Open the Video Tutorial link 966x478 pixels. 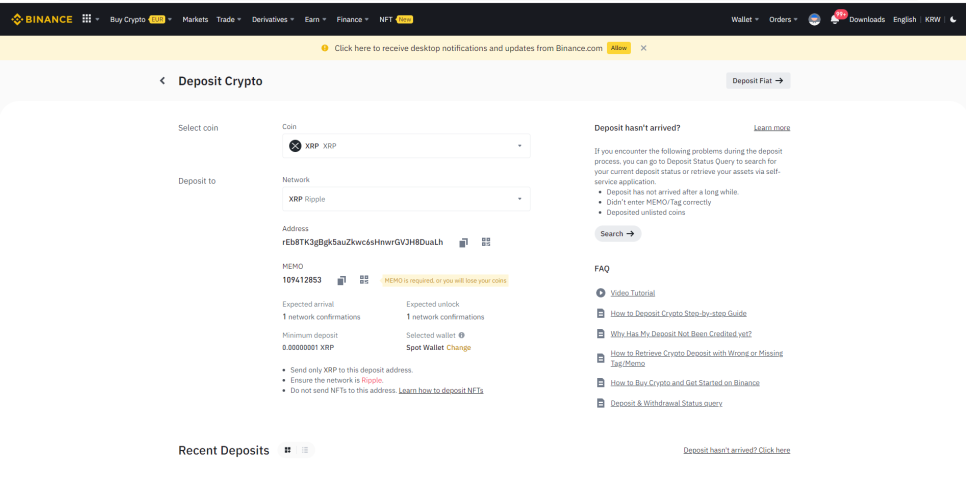pyautogui.click(x=633, y=293)
